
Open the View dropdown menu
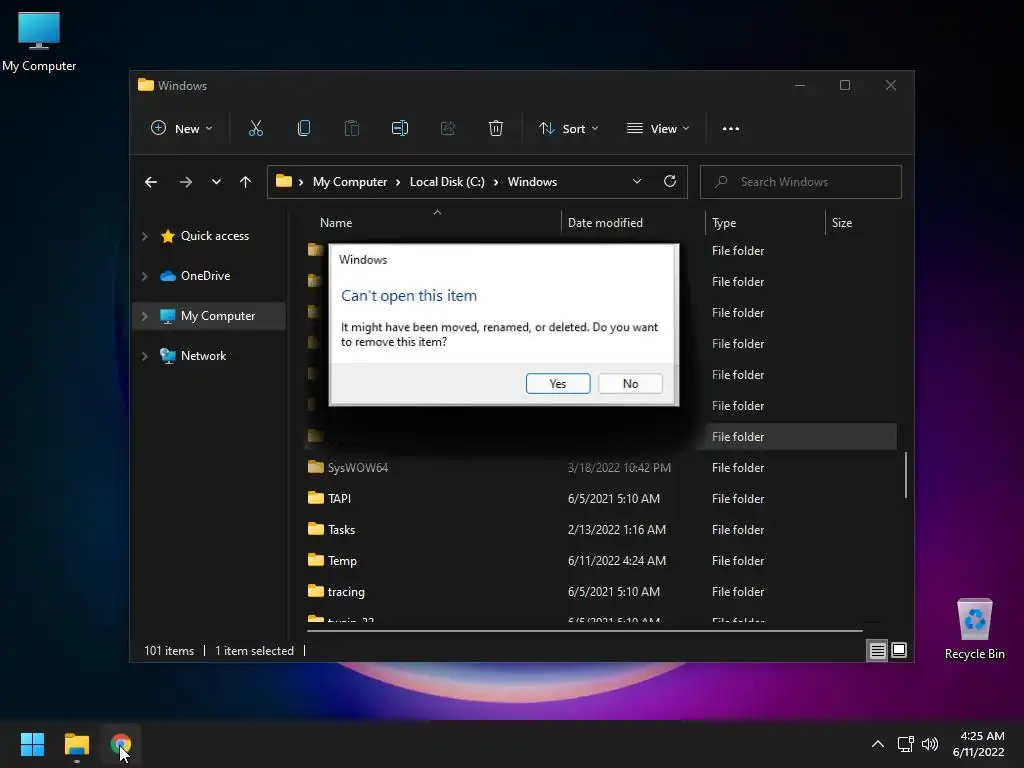658,129
